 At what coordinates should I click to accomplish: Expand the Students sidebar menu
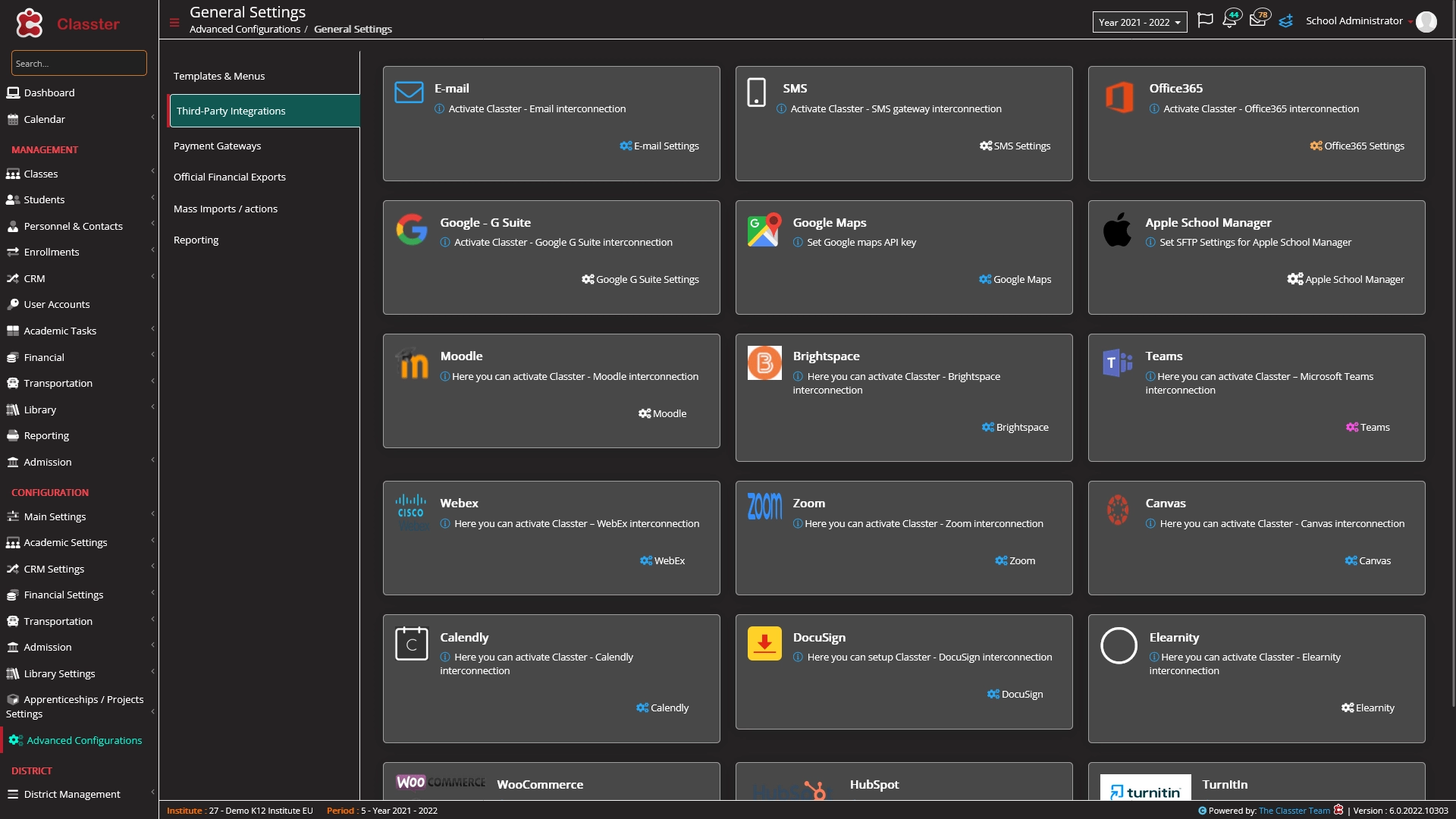80,199
